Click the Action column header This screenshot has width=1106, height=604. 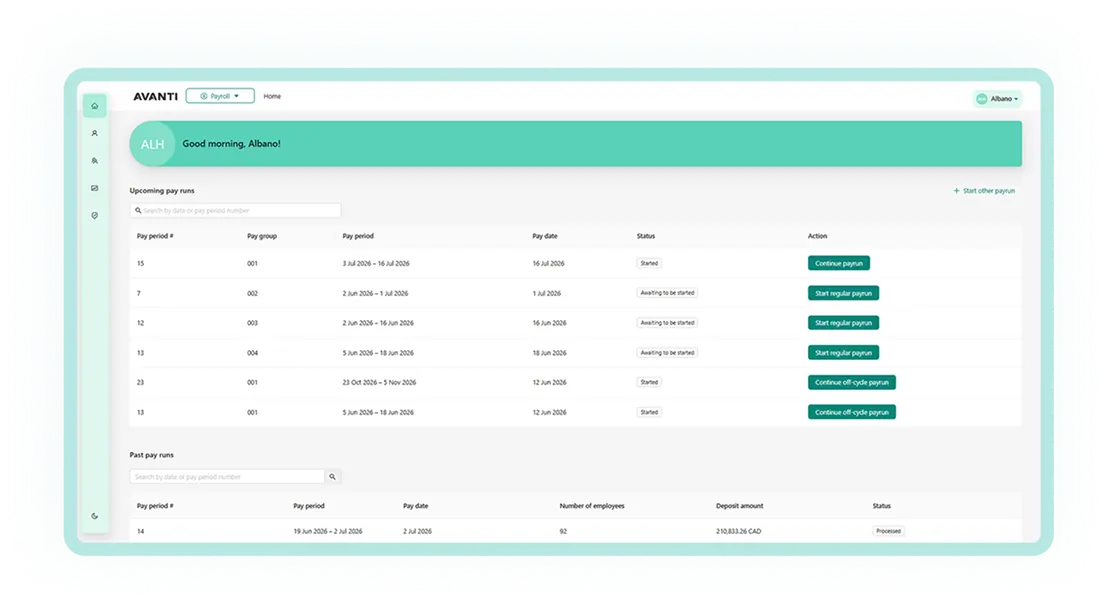pos(818,236)
